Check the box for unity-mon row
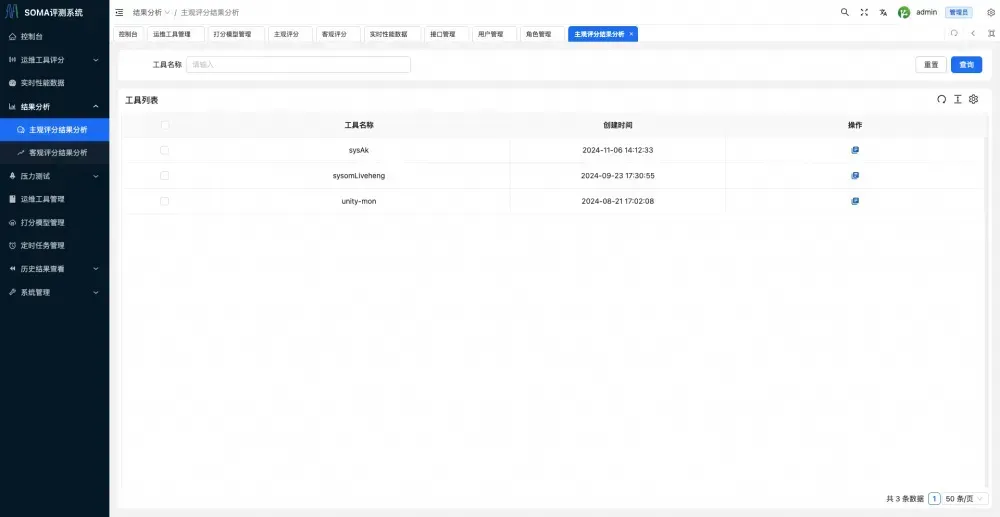Screen dimensions: 1000x517 click(x=165, y=201)
